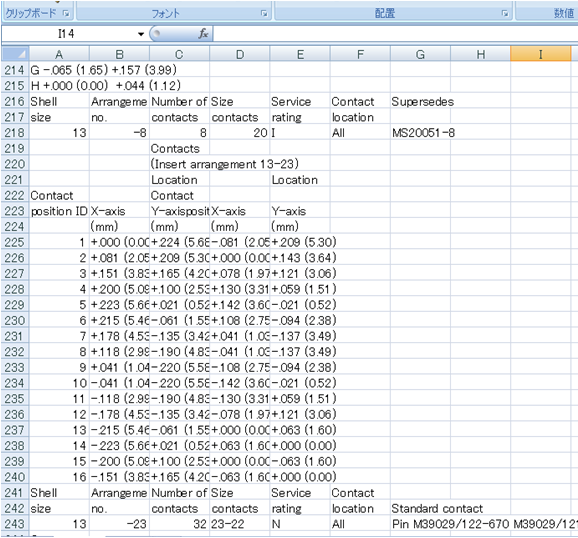Click cell '-23' in row 243
The height and width of the screenshot is (538, 578).
[x=119, y=524]
